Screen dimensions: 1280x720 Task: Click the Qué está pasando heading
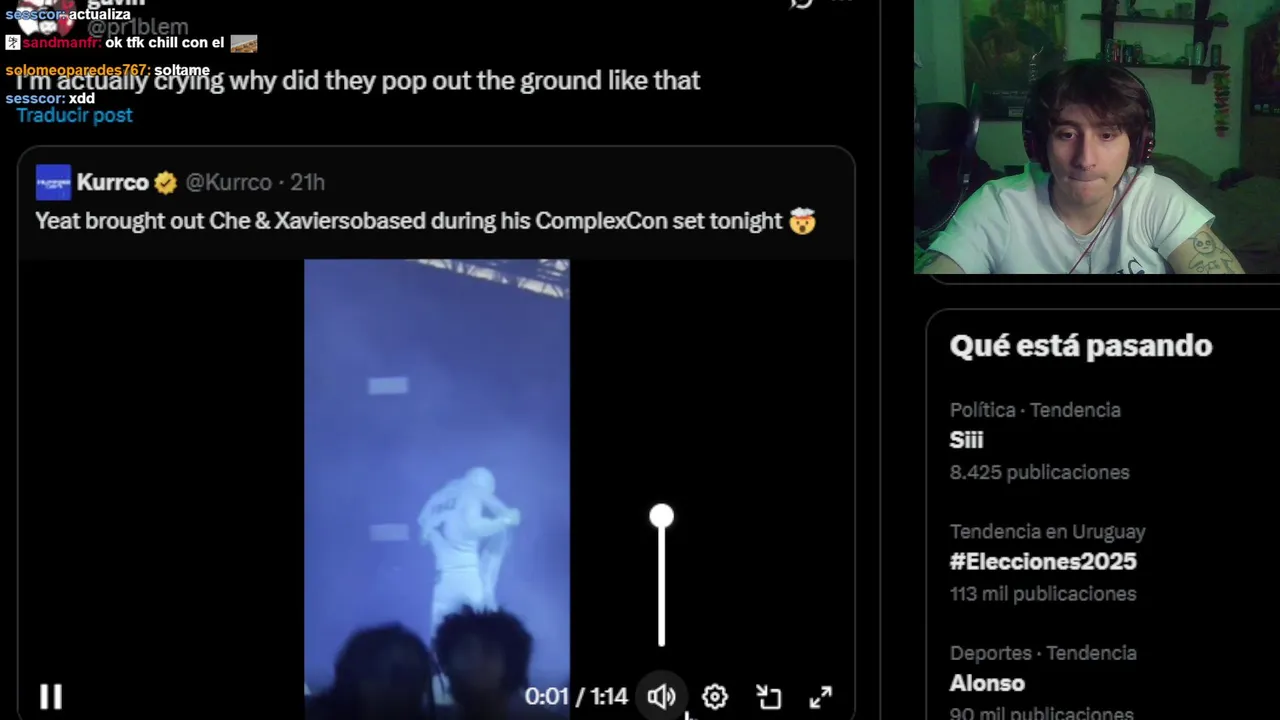coord(1081,346)
